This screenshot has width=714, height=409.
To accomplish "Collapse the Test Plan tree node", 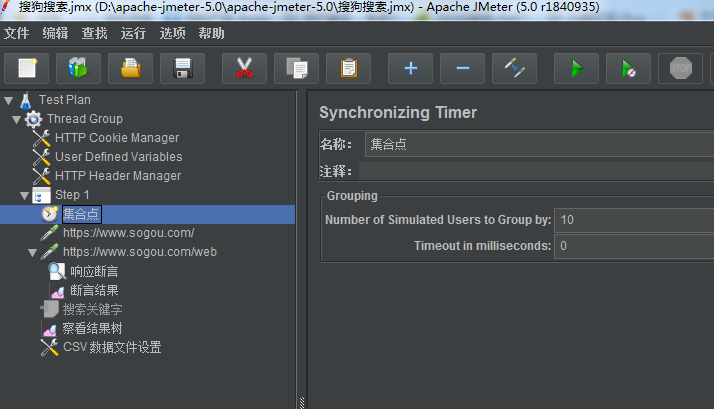I will 9,100.
